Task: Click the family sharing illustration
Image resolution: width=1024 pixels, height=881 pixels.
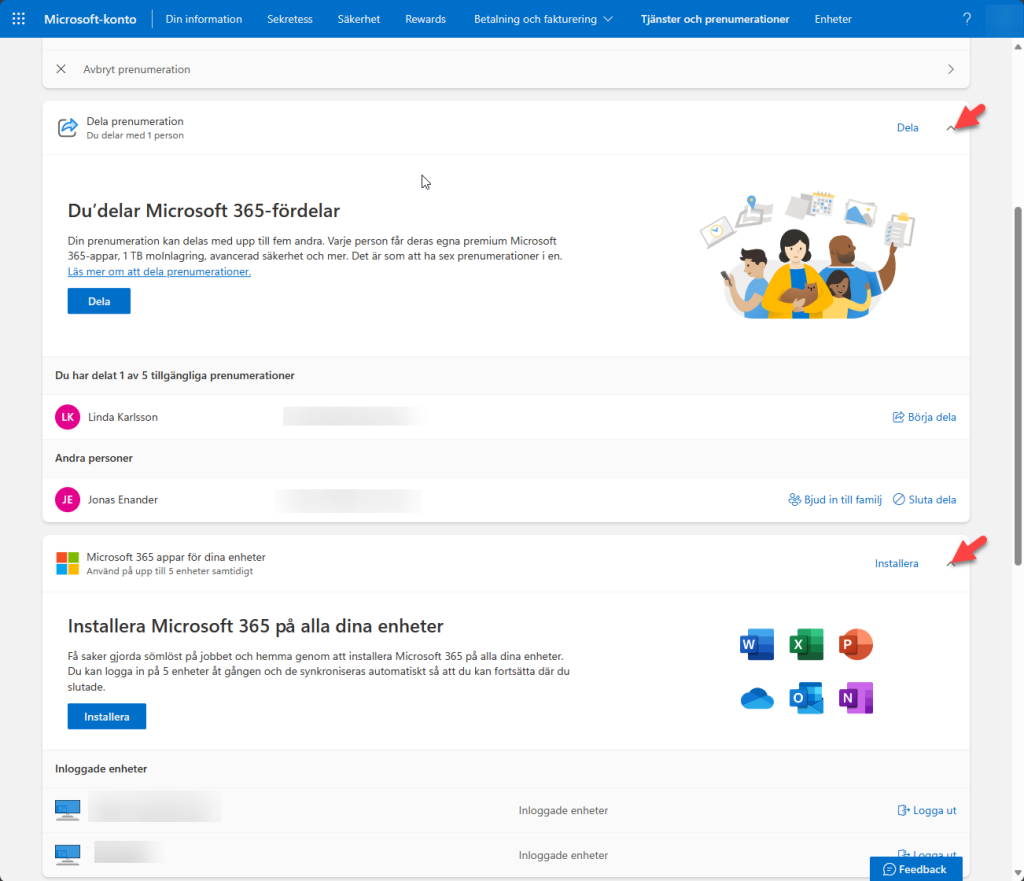Action: pyautogui.click(x=807, y=256)
